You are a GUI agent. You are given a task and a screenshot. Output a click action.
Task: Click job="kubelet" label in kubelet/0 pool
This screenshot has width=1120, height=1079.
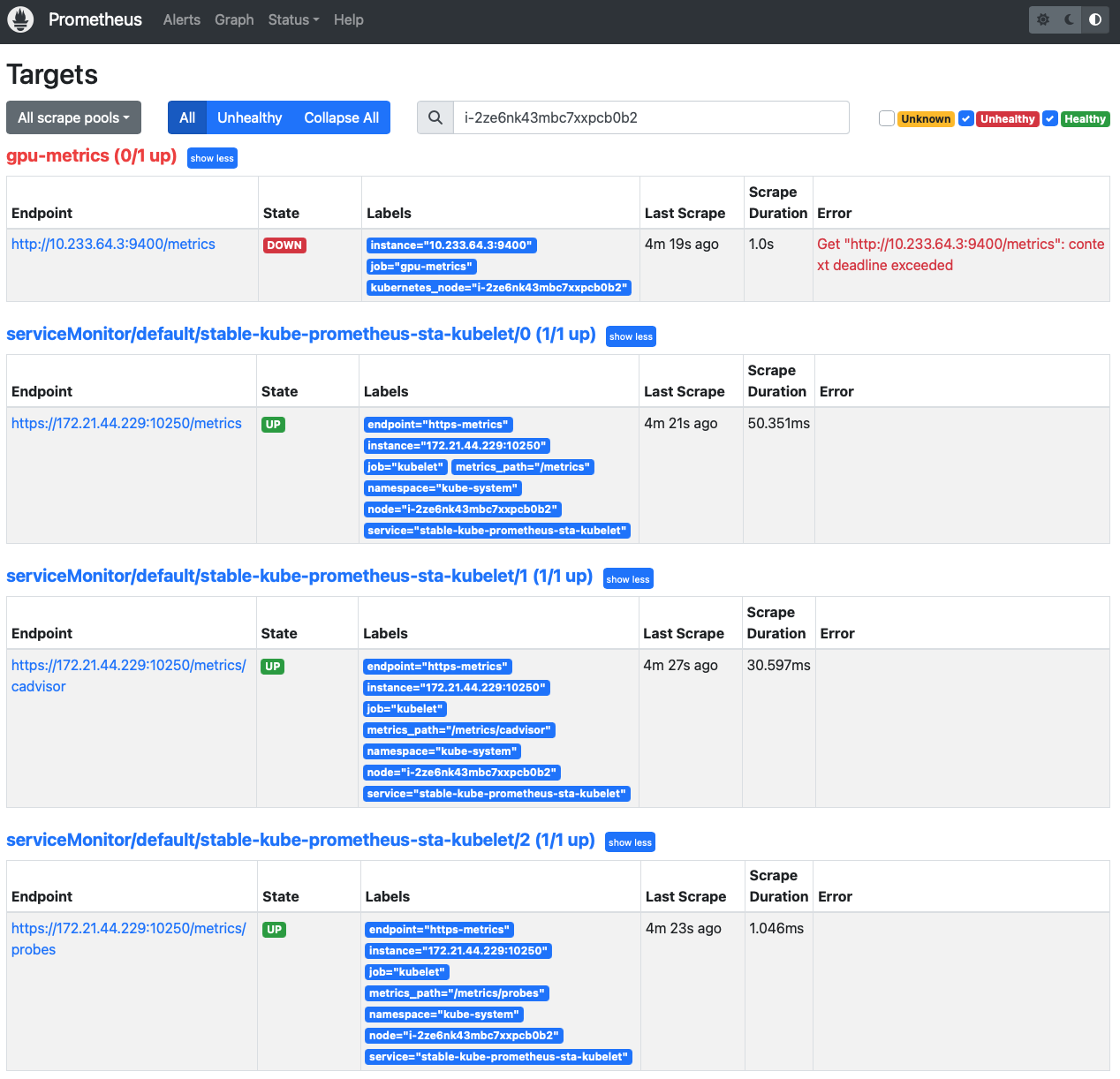(405, 467)
